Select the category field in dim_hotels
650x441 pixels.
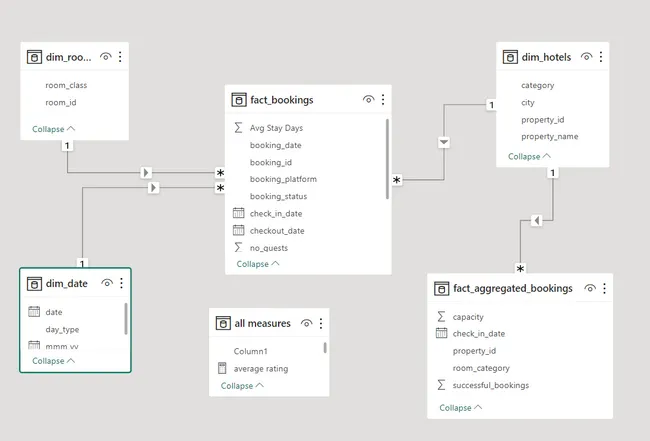pos(538,85)
